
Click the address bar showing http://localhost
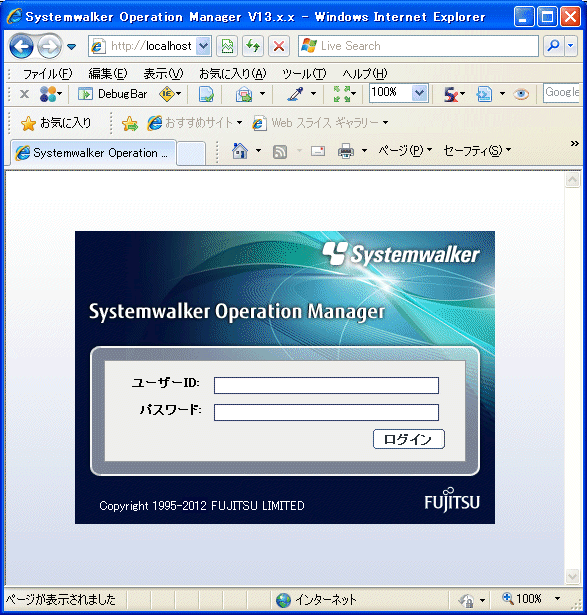click(x=143, y=46)
